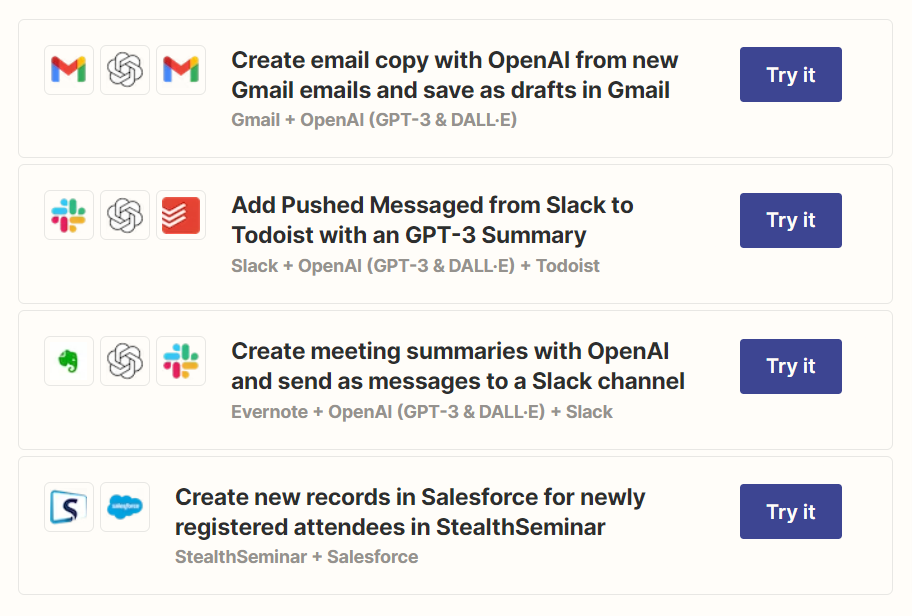The width and height of the screenshot is (912, 616).
Task: Click the rightmost Gmail icon in the email copy card
Action: [x=181, y=70]
